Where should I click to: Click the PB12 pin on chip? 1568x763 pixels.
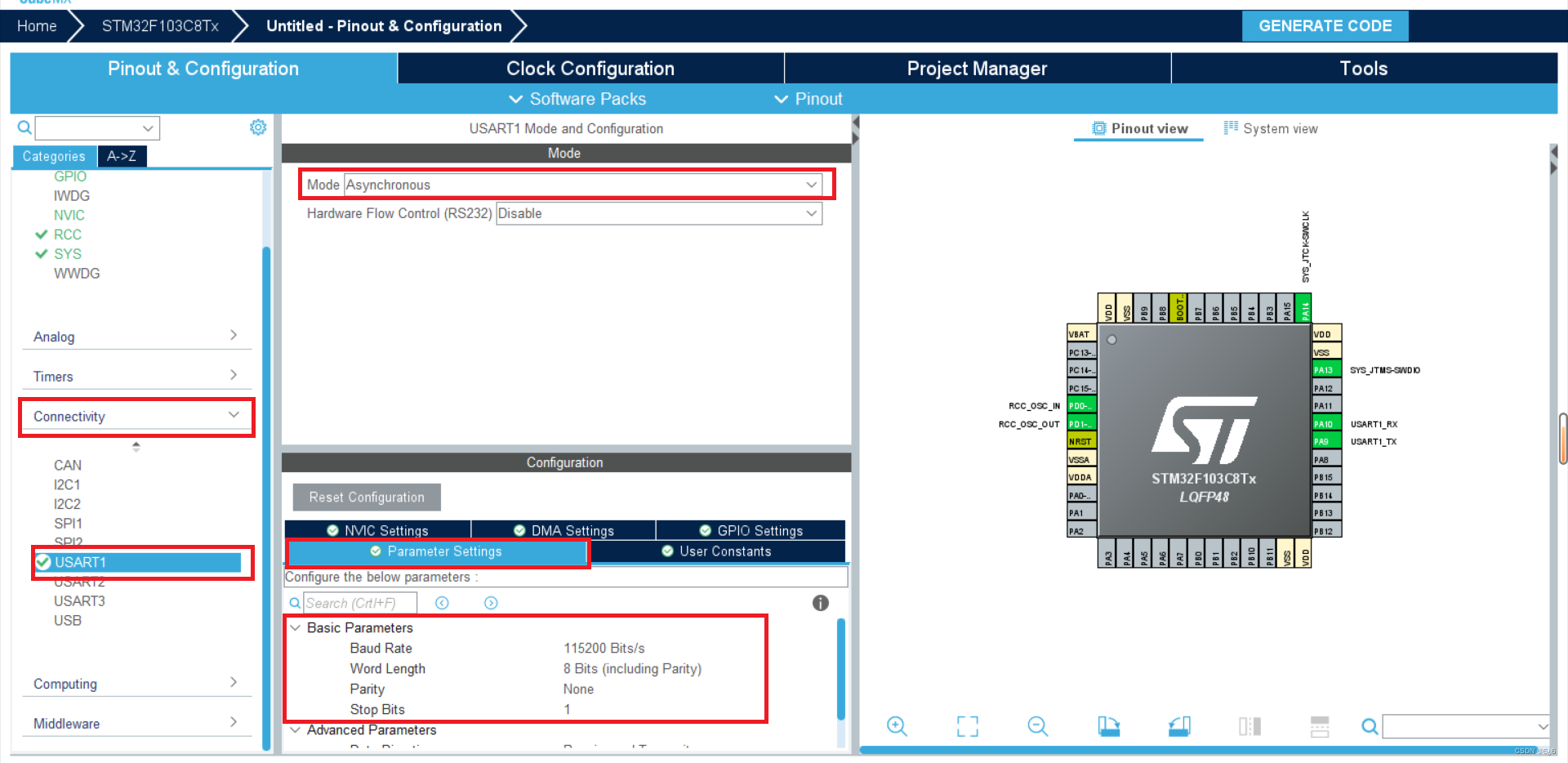click(x=1326, y=531)
